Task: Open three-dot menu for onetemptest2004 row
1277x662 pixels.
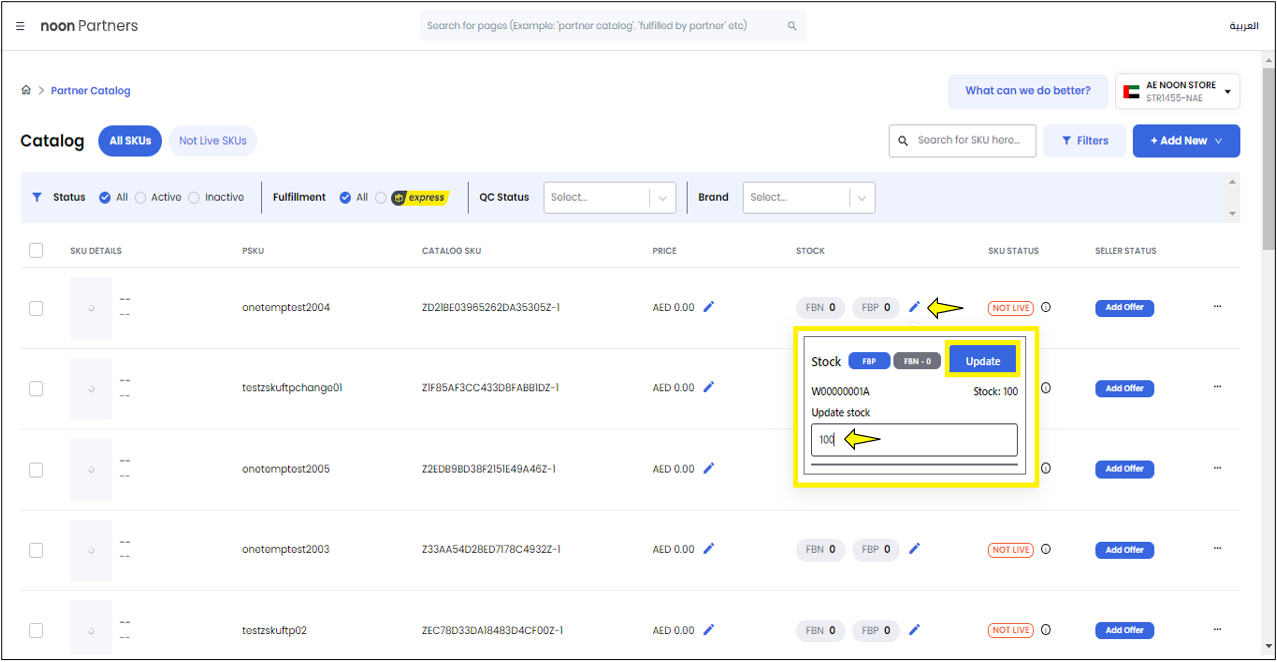Action: [1217, 307]
